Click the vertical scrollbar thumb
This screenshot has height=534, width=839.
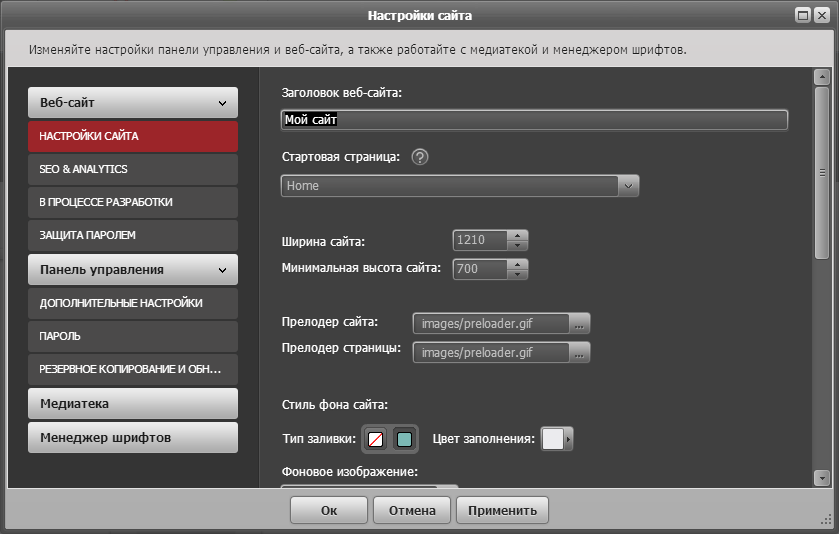(822, 173)
